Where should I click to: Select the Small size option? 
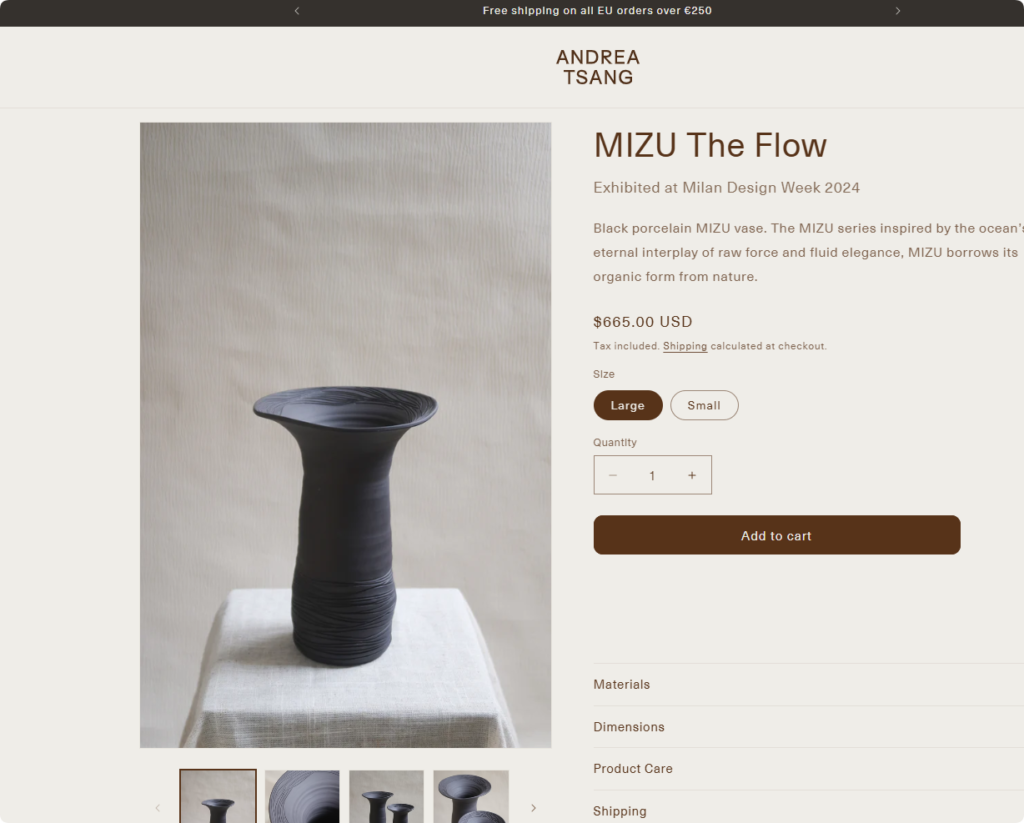click(704, 405)
